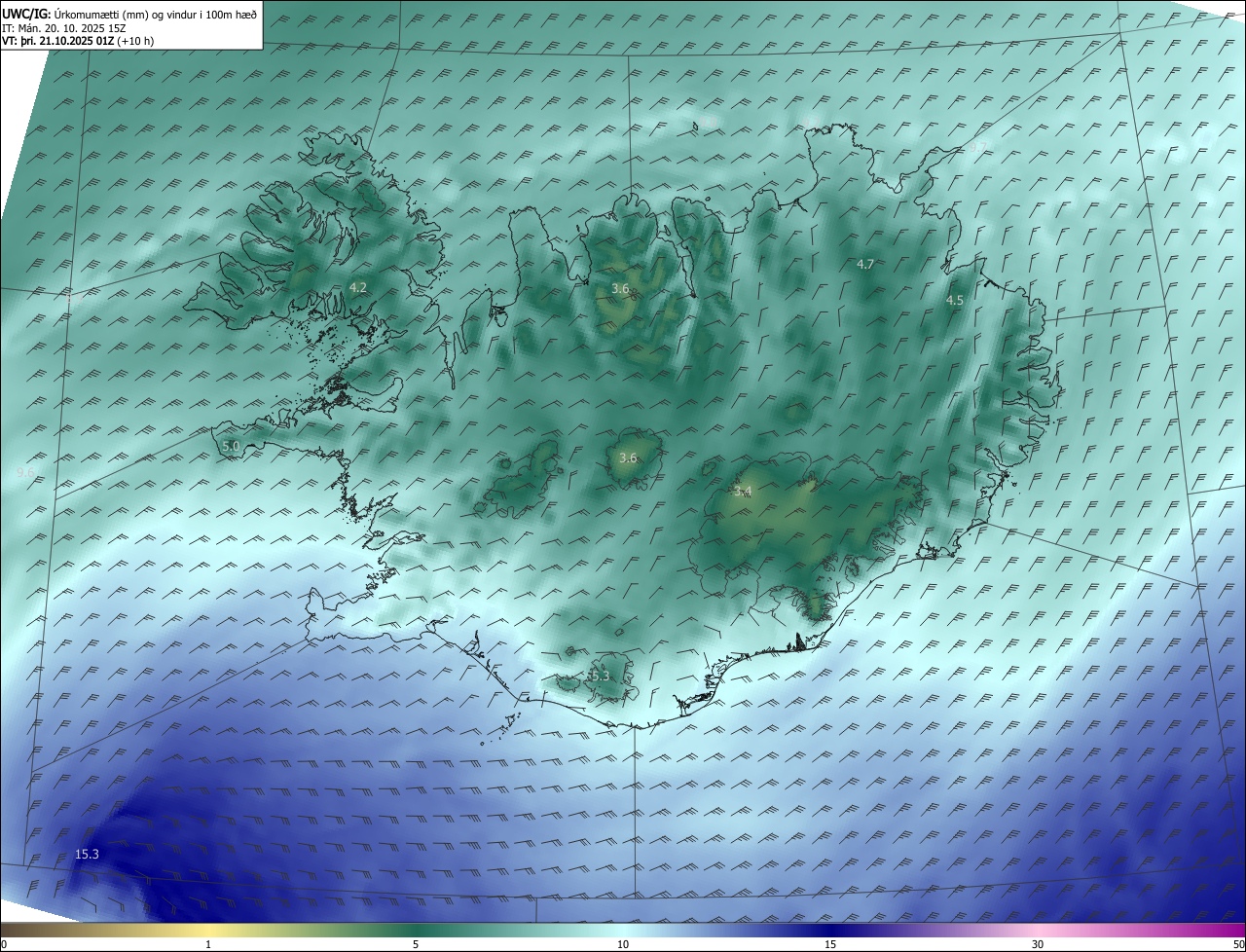Image resolution: width=1246 pixels, height=952 pixels.
Task: Click the 30 tick label on the color scale
Action: (x=1038, y=944)
